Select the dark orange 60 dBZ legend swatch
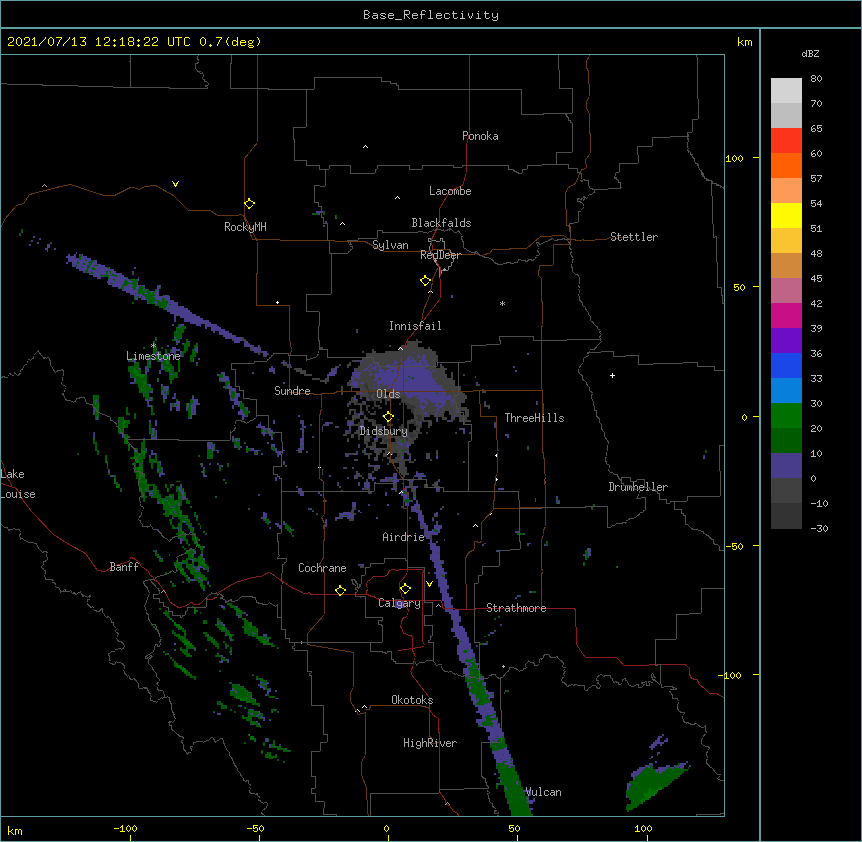The width and height of the screenshot is (862, 842). [x=786, y=165]
